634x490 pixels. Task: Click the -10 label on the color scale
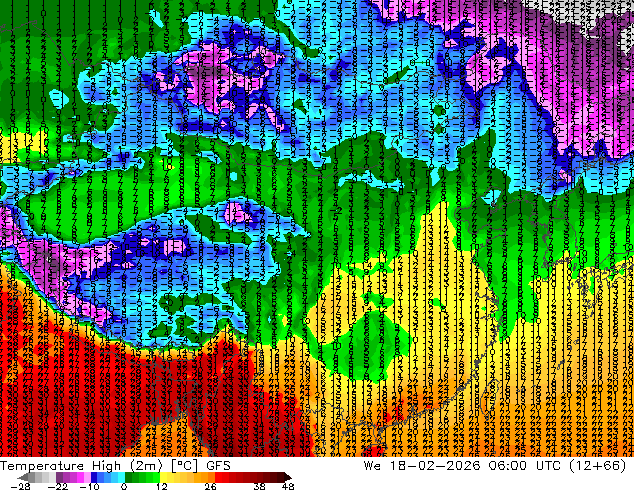(x=89, y=486)
